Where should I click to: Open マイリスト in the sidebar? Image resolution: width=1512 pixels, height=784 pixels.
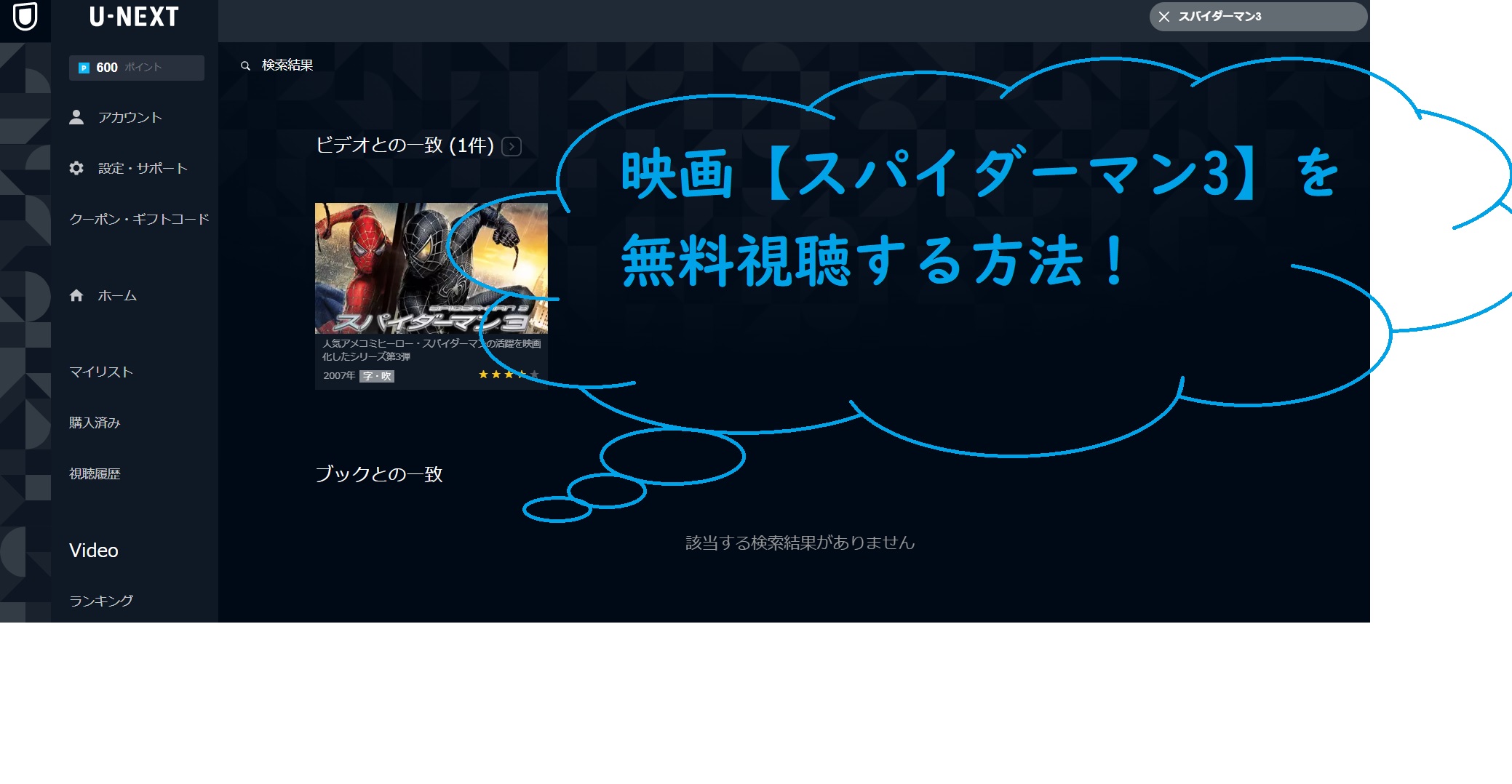101,372
